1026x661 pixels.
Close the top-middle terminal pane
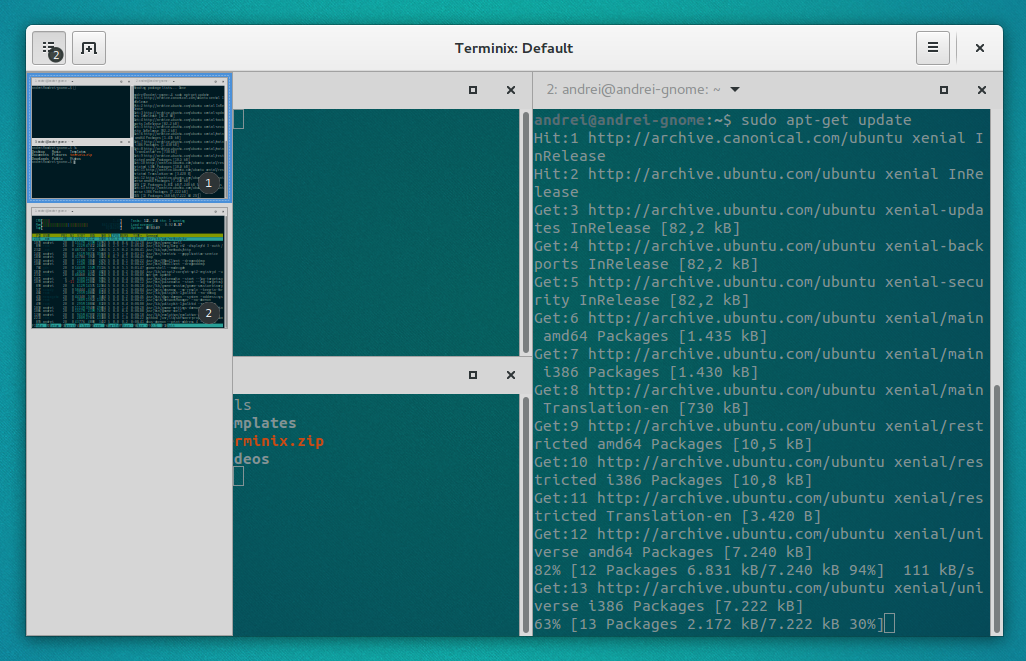tap(510, 90)
